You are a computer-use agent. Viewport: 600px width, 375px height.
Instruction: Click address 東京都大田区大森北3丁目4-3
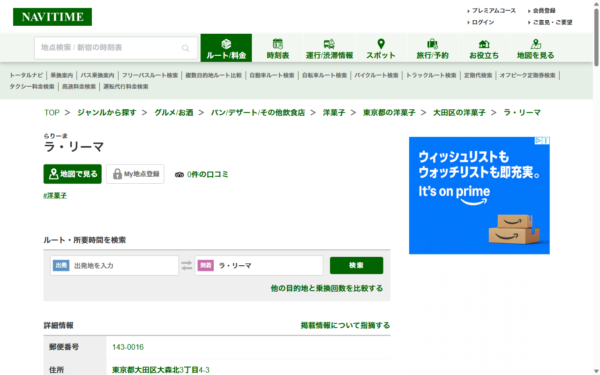[x=161, y=370]
